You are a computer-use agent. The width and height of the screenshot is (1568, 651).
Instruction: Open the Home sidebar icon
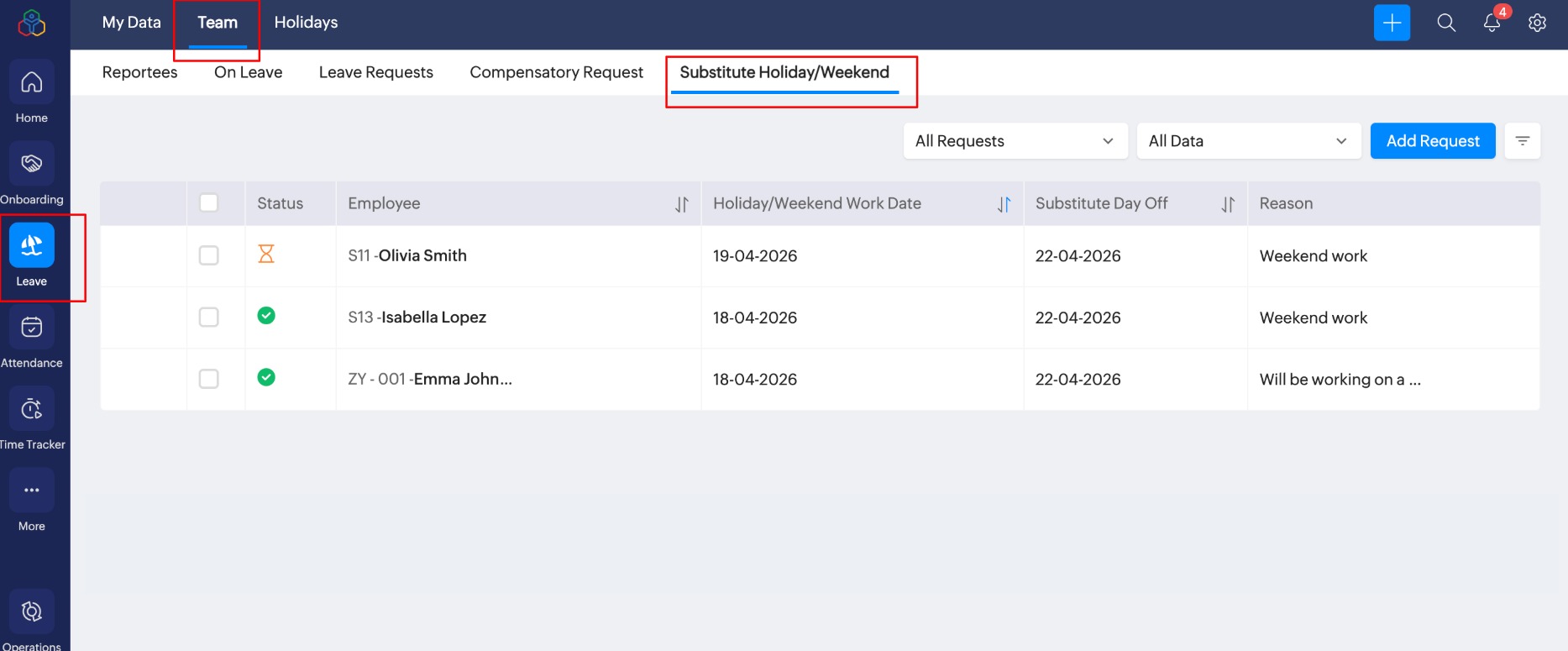tap(32, 82)
